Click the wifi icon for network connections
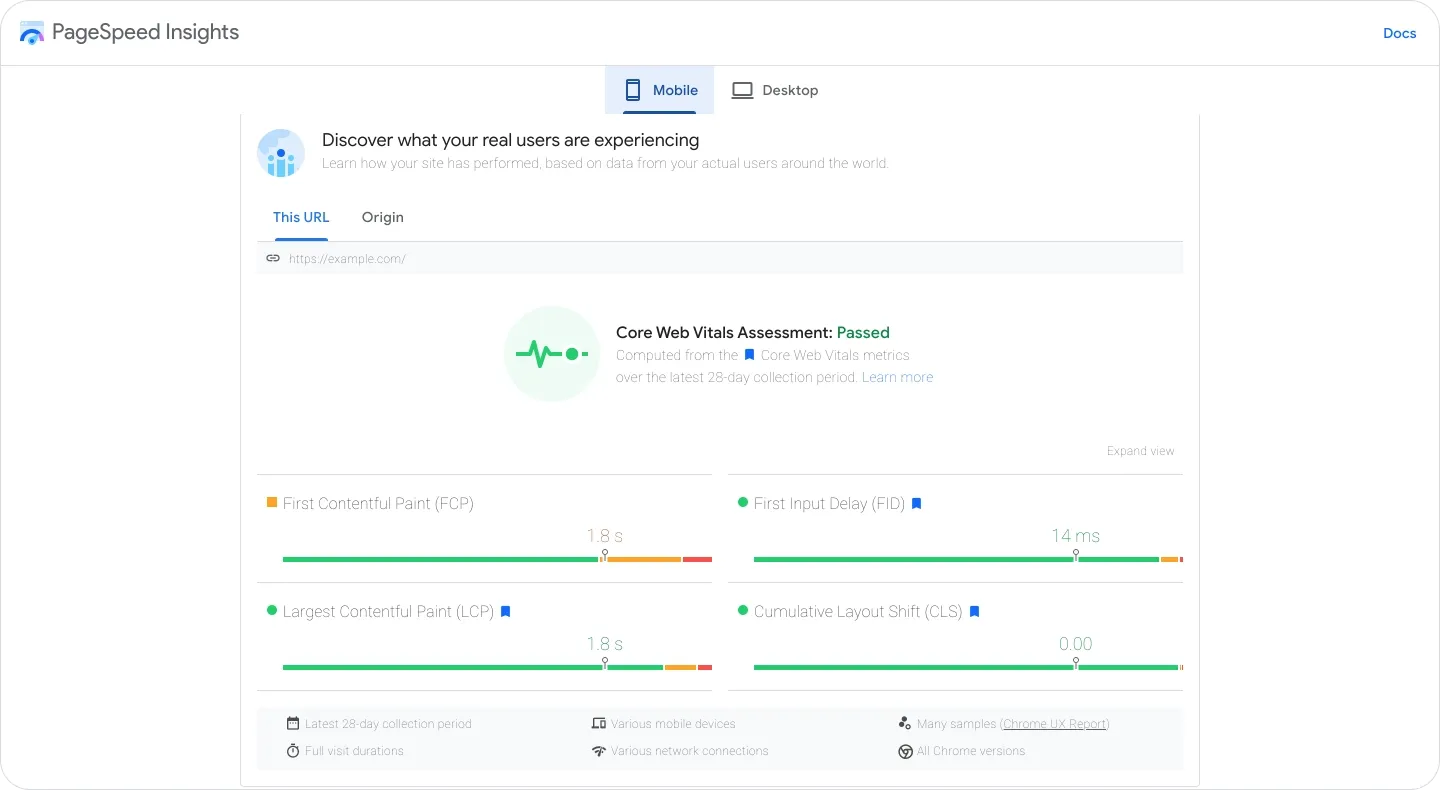 pos(598,751)
